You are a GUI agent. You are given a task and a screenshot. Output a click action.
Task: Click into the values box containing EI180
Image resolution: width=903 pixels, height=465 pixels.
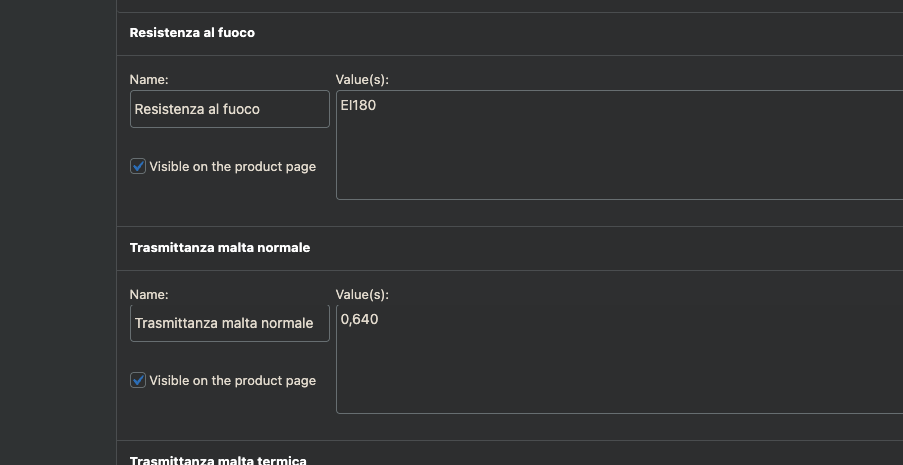coord(620,145)
